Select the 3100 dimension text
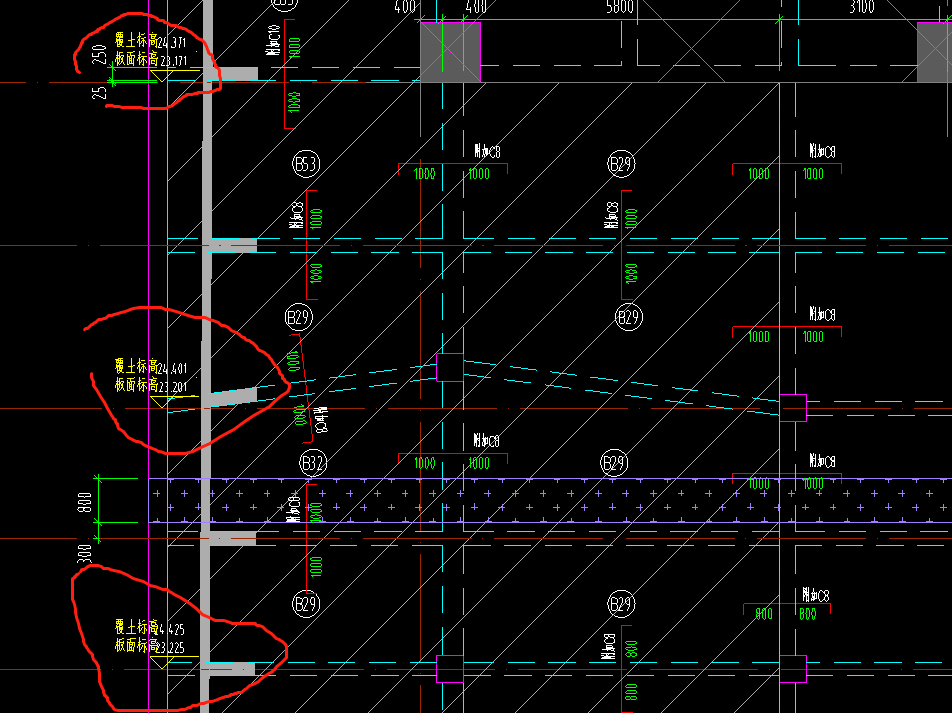The height and width of the screenshot is (713, 952). click(x=862, y=7)
